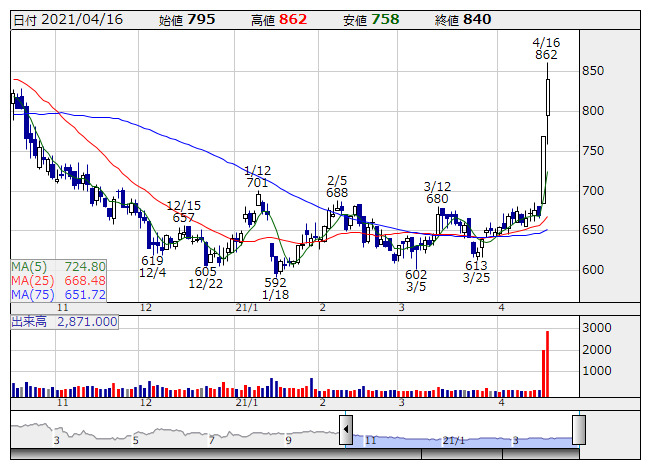Click the unselected navigator area near 7
The image size is (653, 470).
click(211, 432)
